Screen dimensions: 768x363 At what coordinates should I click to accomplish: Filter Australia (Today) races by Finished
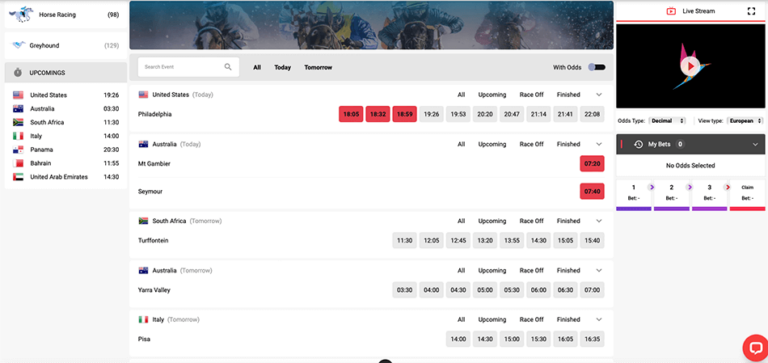(x=568, y=144)
